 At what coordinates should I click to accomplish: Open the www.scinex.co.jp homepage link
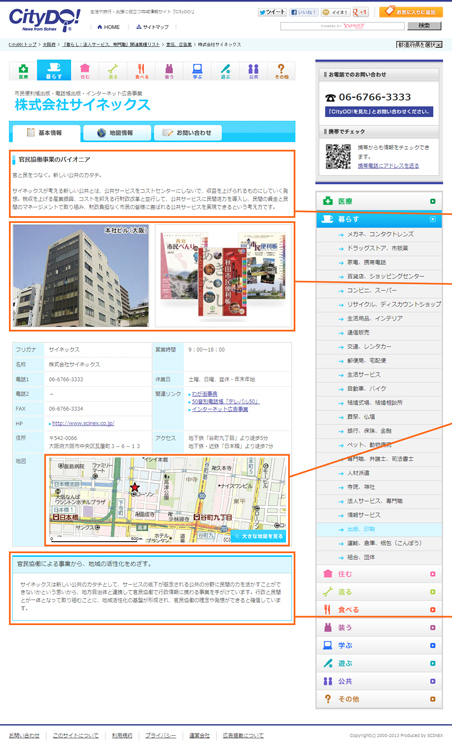83,423
